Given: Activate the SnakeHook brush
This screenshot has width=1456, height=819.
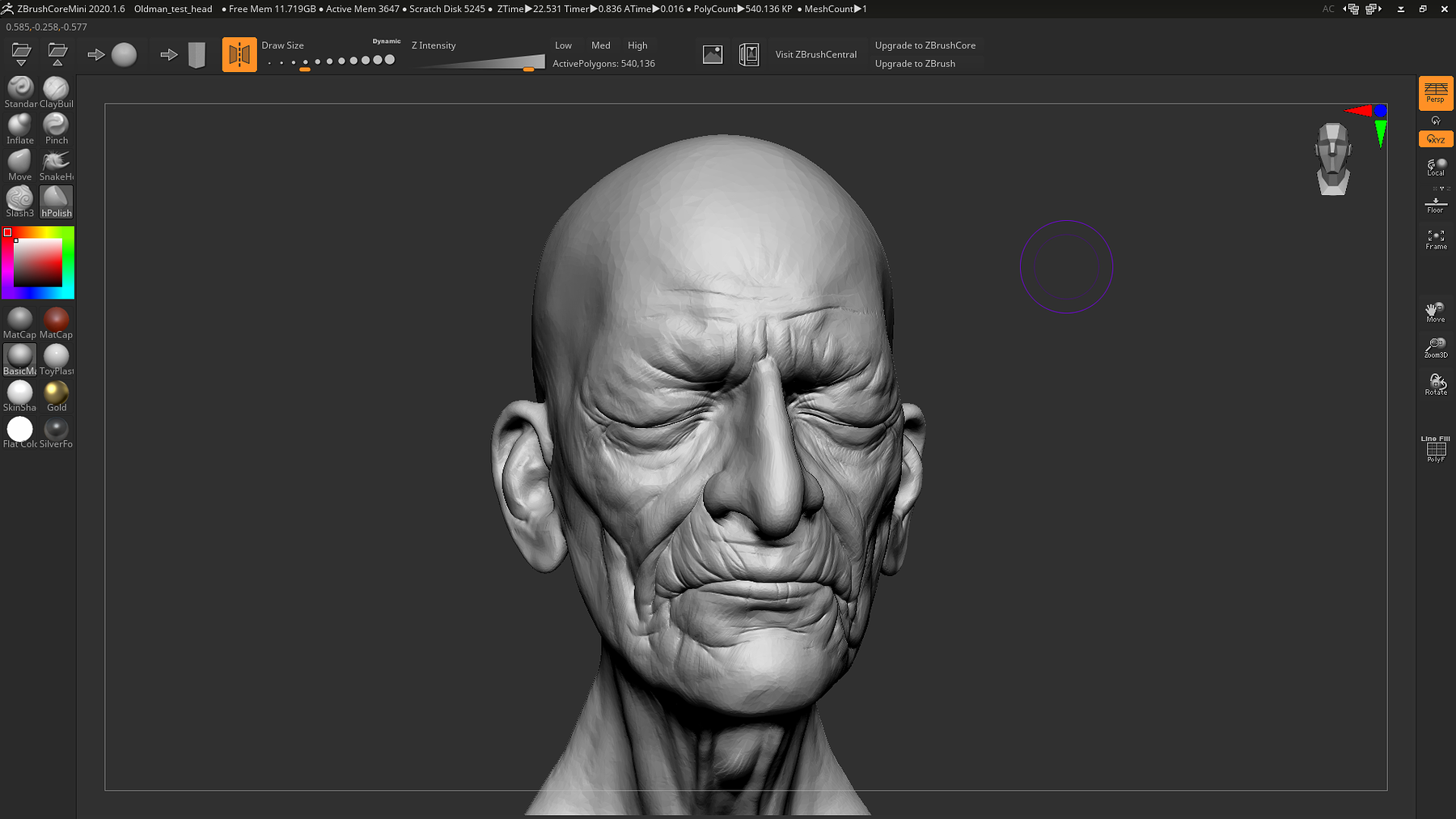Looking at the screenshot, I should (56, 160).
